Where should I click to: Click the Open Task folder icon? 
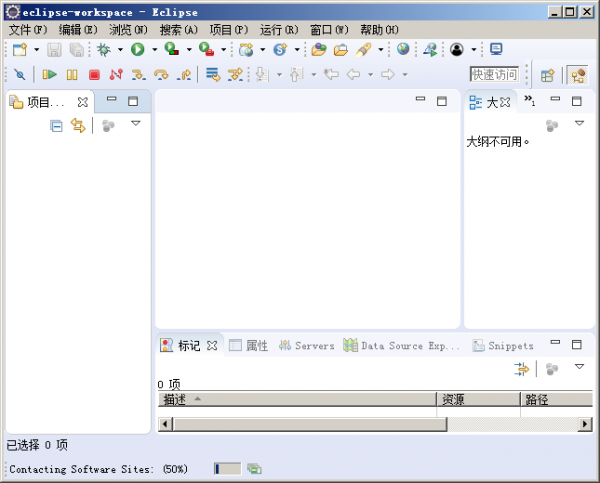click(x=341, y=49)
